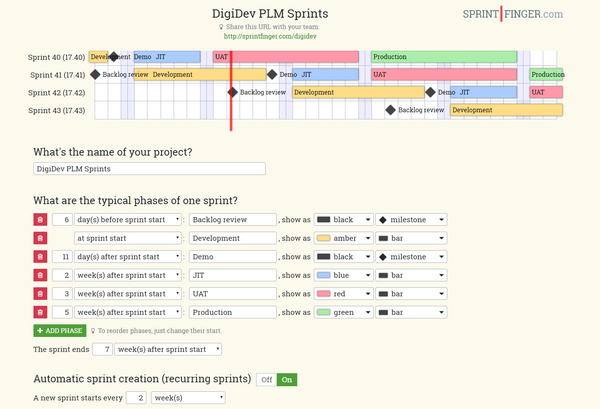
Task: Click Sprint 40 Production bar in timeline
Action: pyautogui.click(x=444, y=57)
